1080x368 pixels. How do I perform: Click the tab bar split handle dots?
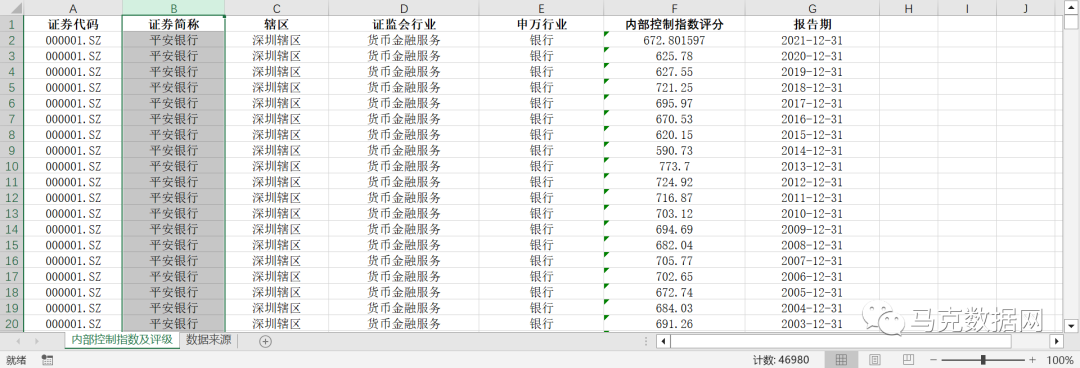(x=645, y=341)
